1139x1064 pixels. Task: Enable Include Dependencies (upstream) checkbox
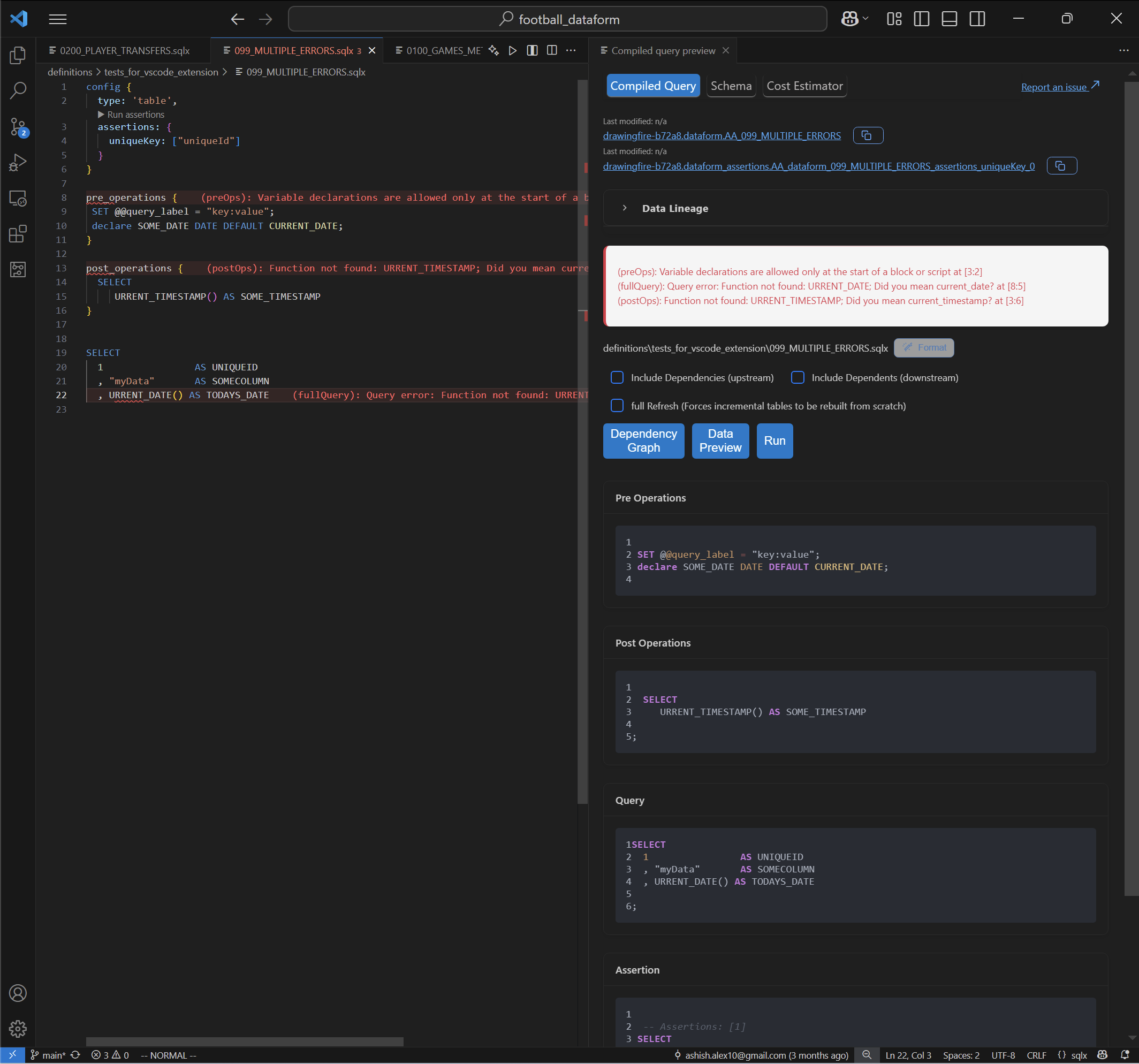(617, 377)
